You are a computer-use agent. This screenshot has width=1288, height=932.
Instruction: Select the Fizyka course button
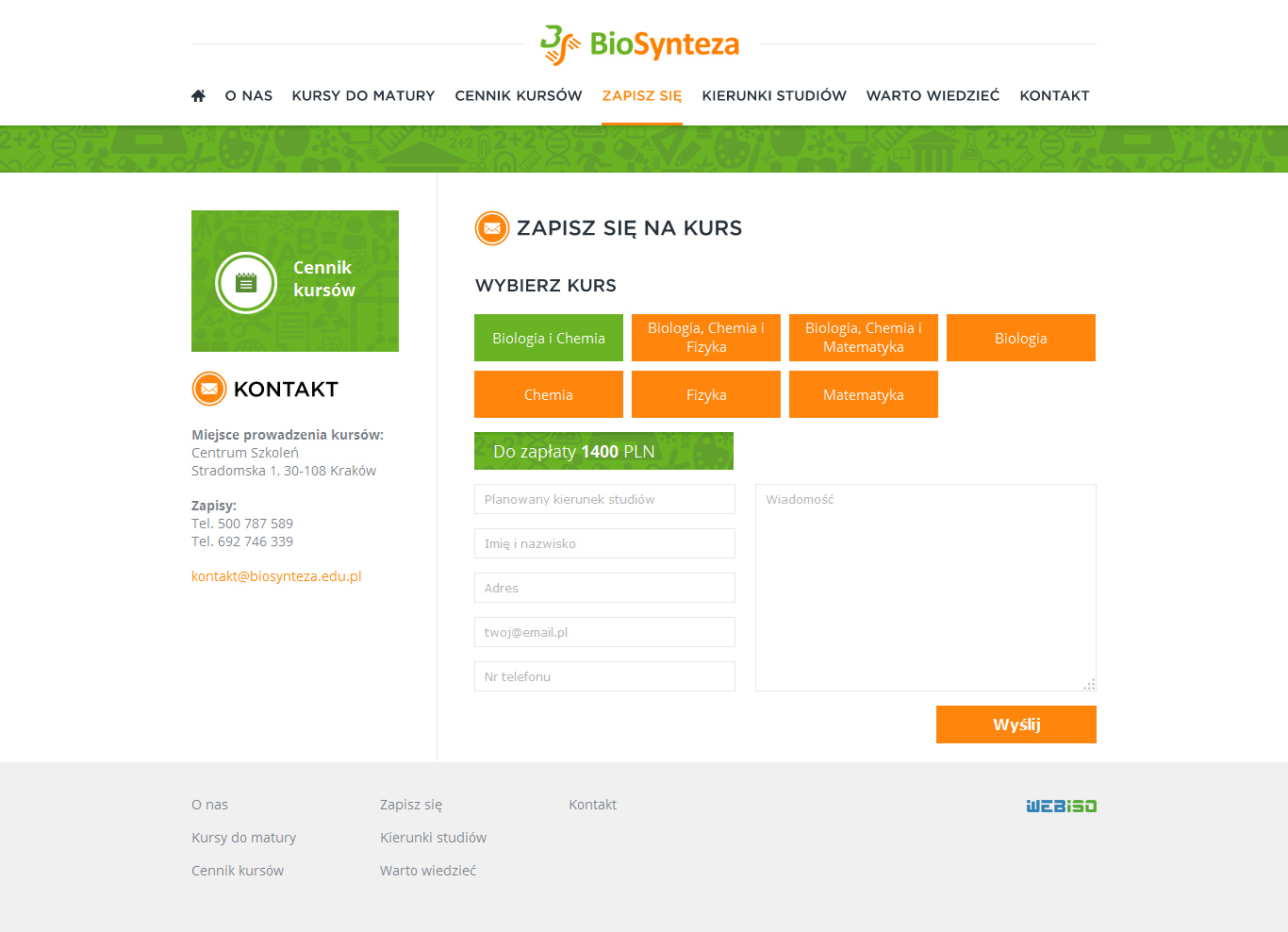(x=706, y=394)
